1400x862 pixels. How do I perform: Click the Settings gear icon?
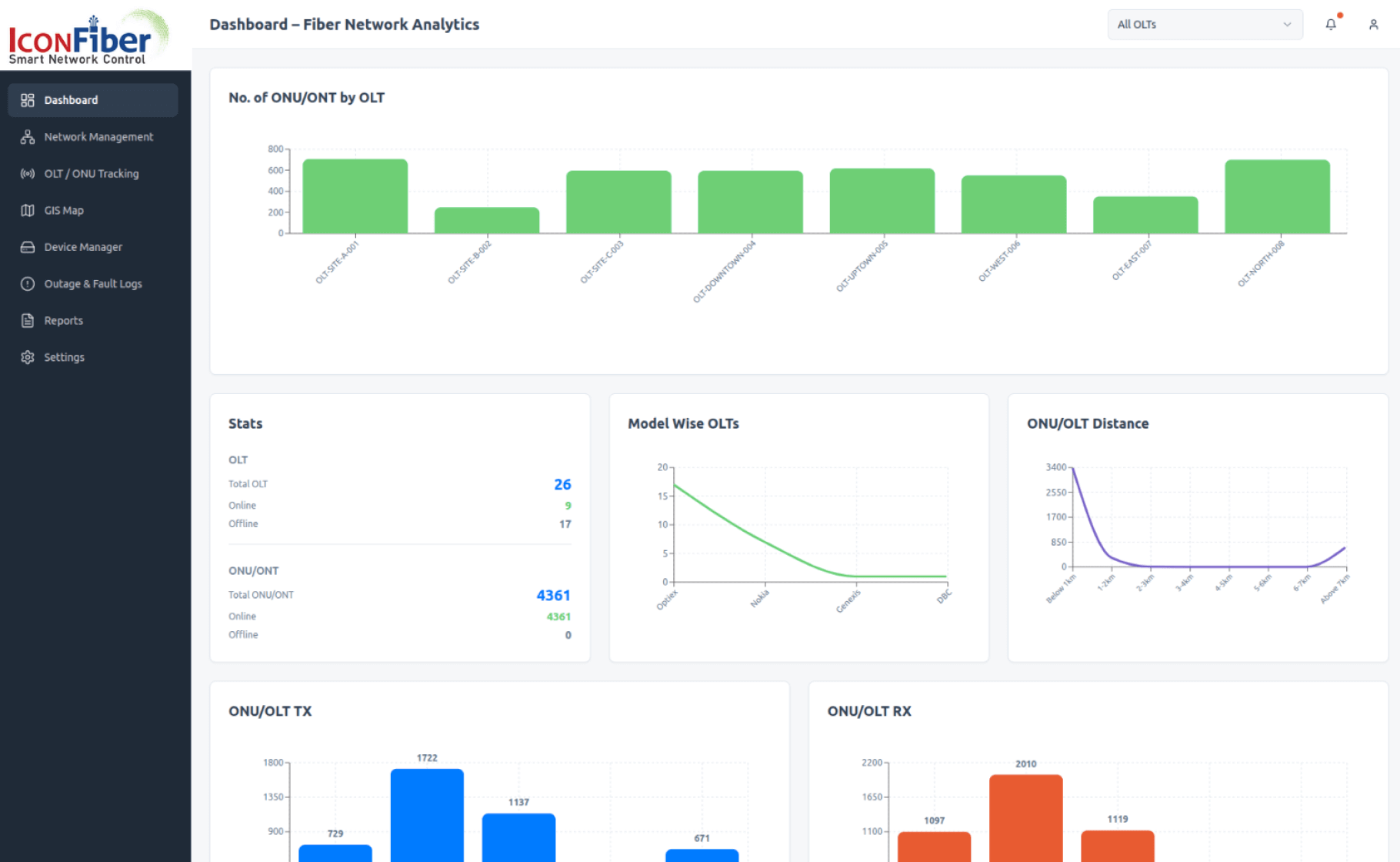point(28,357)
